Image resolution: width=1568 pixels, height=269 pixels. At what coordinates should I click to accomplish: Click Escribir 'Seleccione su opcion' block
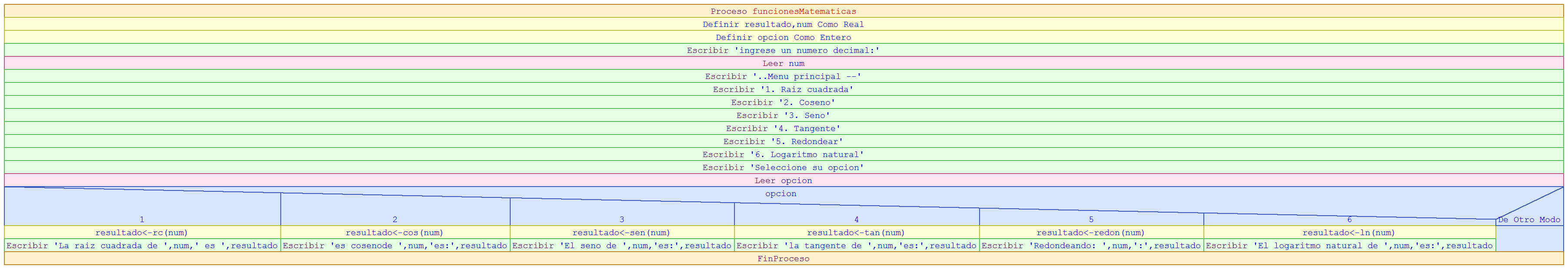(784, 167)
